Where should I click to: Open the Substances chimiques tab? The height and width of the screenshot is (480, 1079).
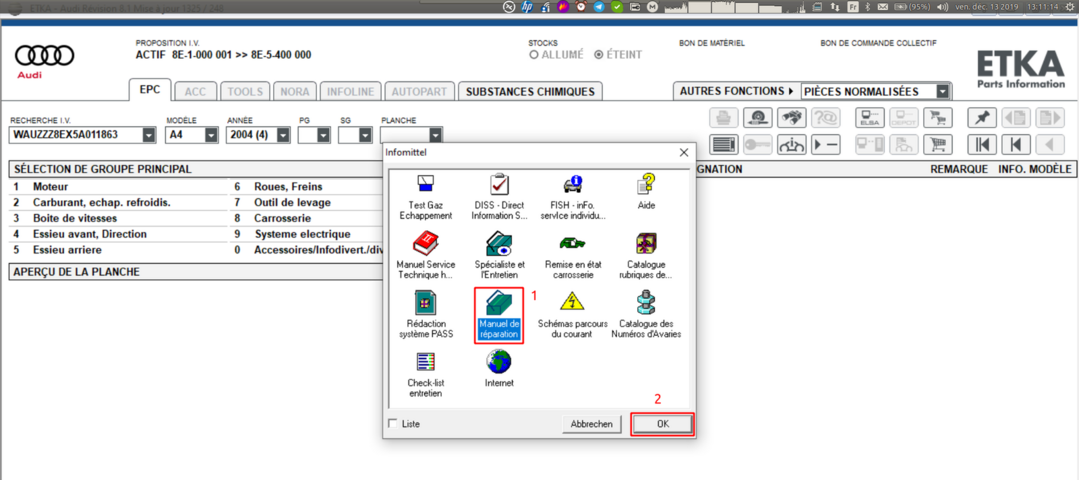point(530,91)
